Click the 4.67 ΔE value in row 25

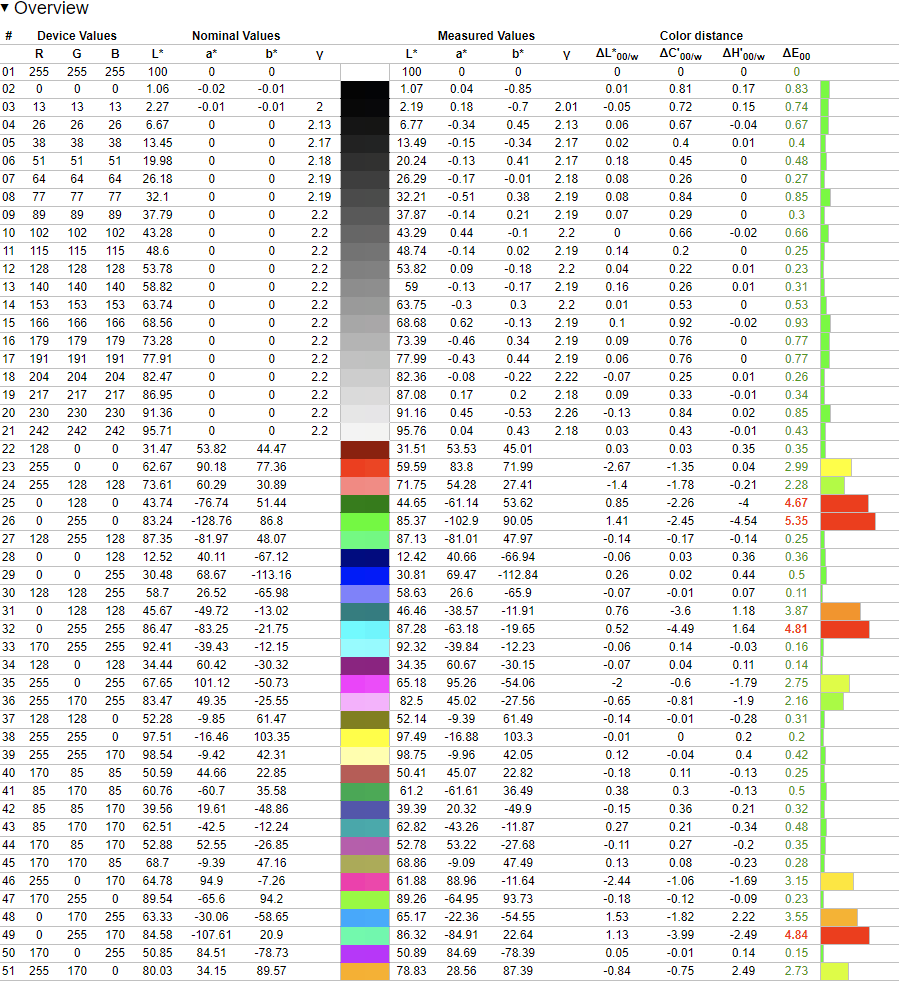click(x=796, y=503)
